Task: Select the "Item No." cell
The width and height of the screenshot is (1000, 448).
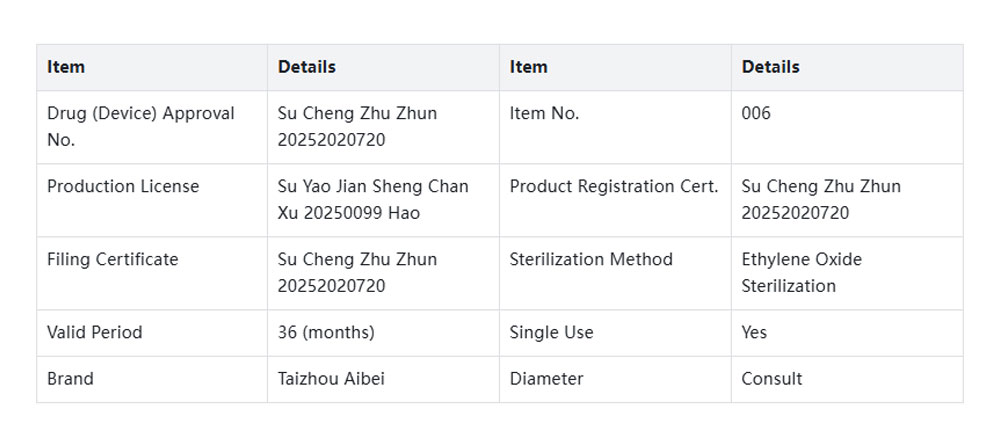Action: [x=544, y=113]
